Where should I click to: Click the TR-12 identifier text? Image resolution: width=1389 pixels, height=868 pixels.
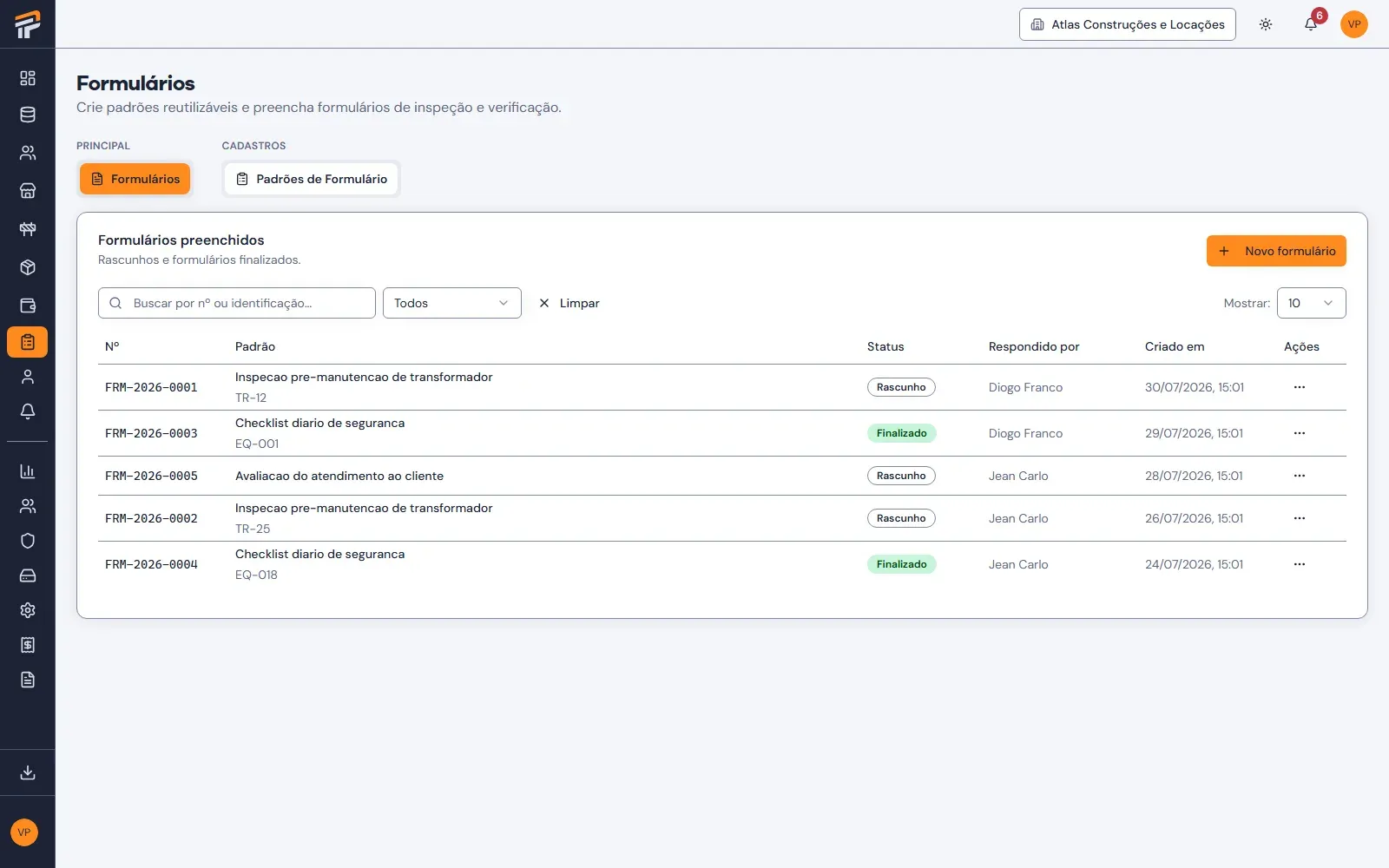(x=251, y=398)
